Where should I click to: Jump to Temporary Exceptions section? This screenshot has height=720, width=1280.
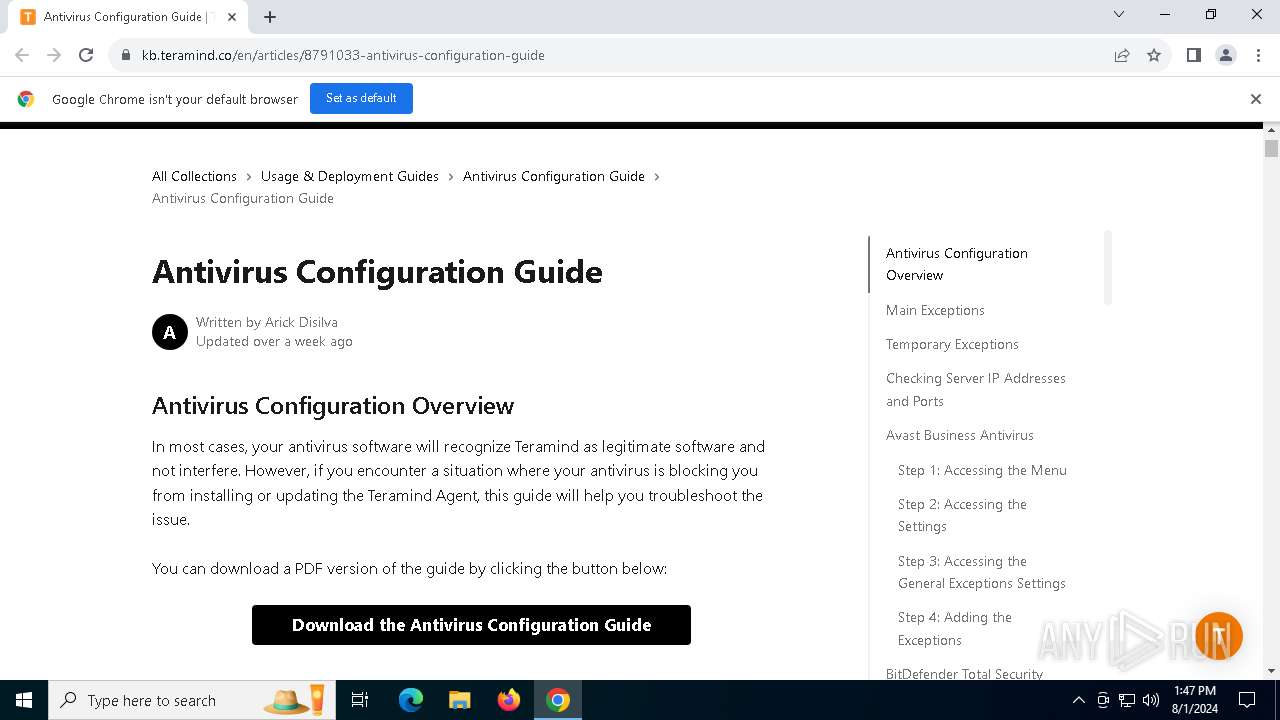coord(952,344)
